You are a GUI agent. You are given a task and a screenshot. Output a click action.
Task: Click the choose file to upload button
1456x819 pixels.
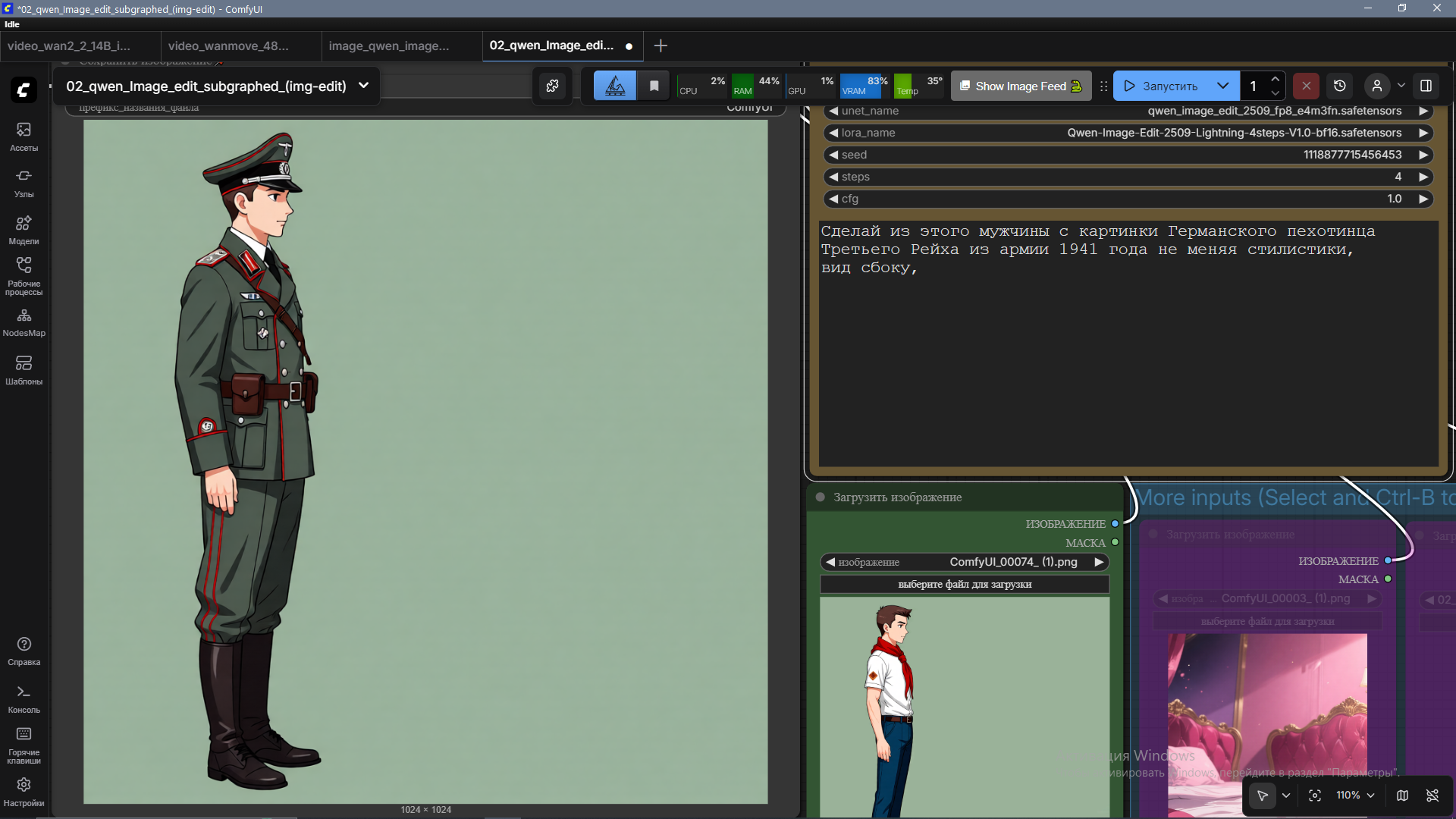click(x=964, y=584)
